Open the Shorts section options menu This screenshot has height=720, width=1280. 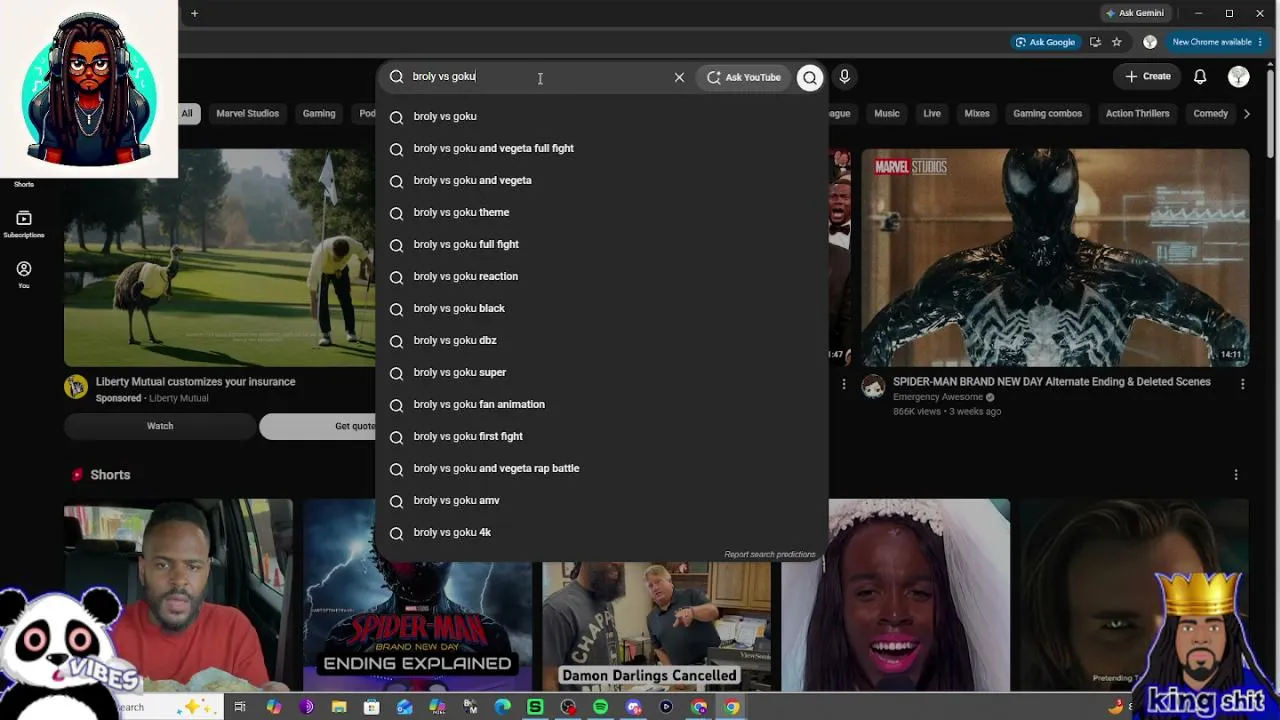pyautogui.click(x=1236, y=475)
